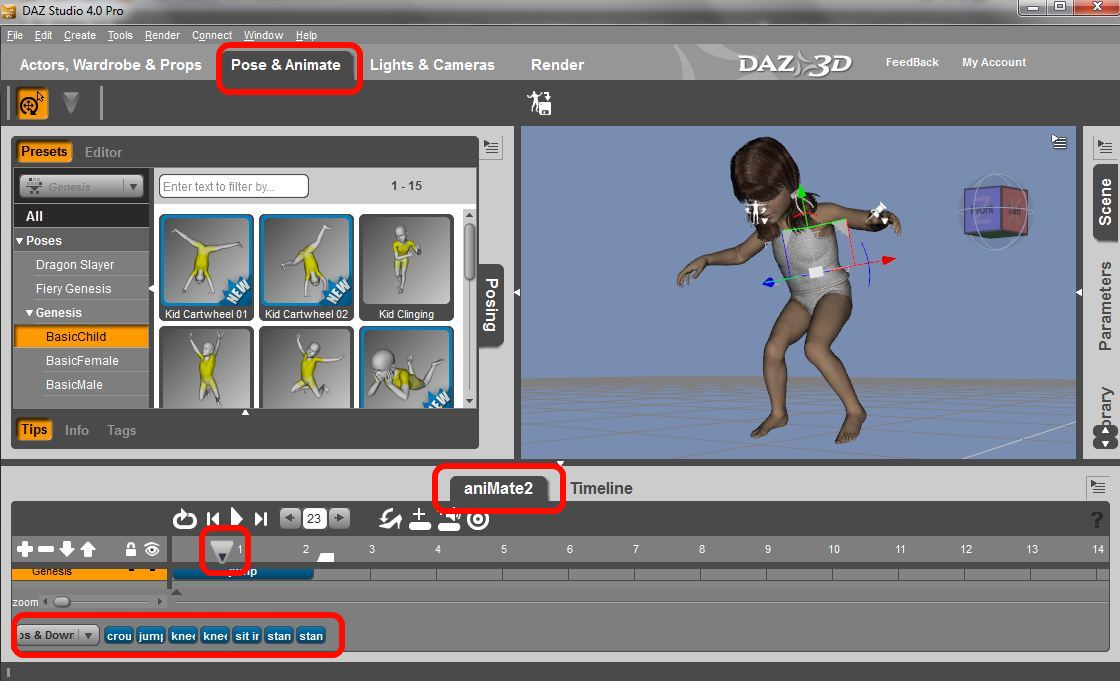1120x681 pixels.
Task: Move track down with down arrow icon
Action: tap(66, 549)
